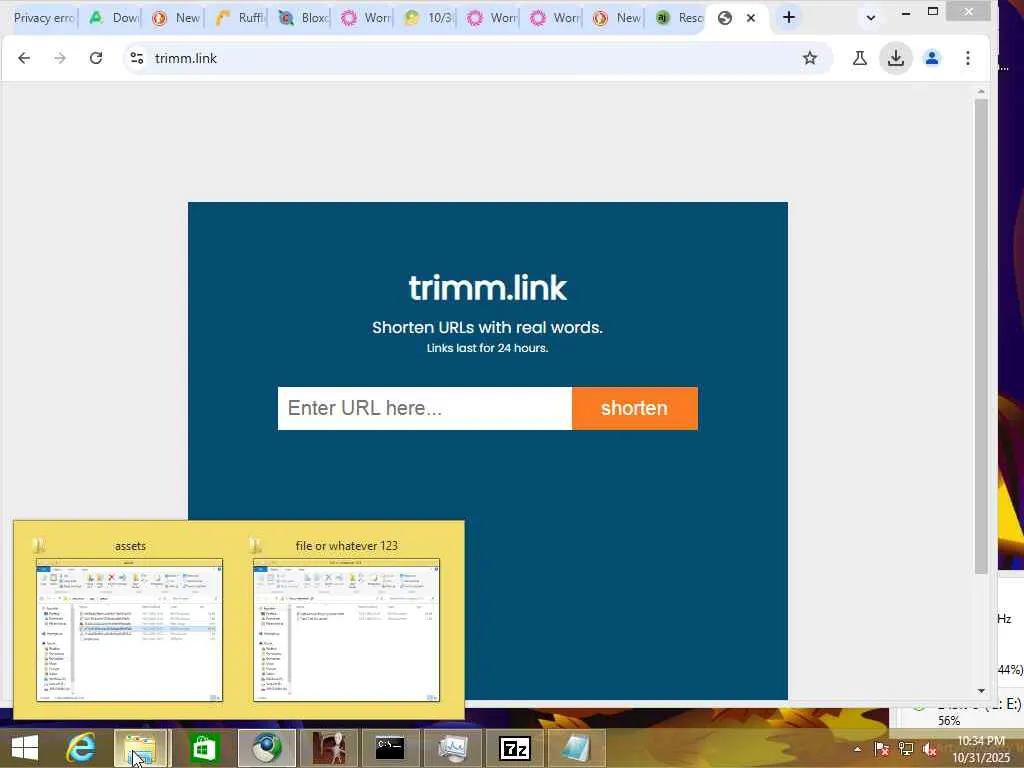
Task: Close the active trimm.link tab
Action: [751, 18]
